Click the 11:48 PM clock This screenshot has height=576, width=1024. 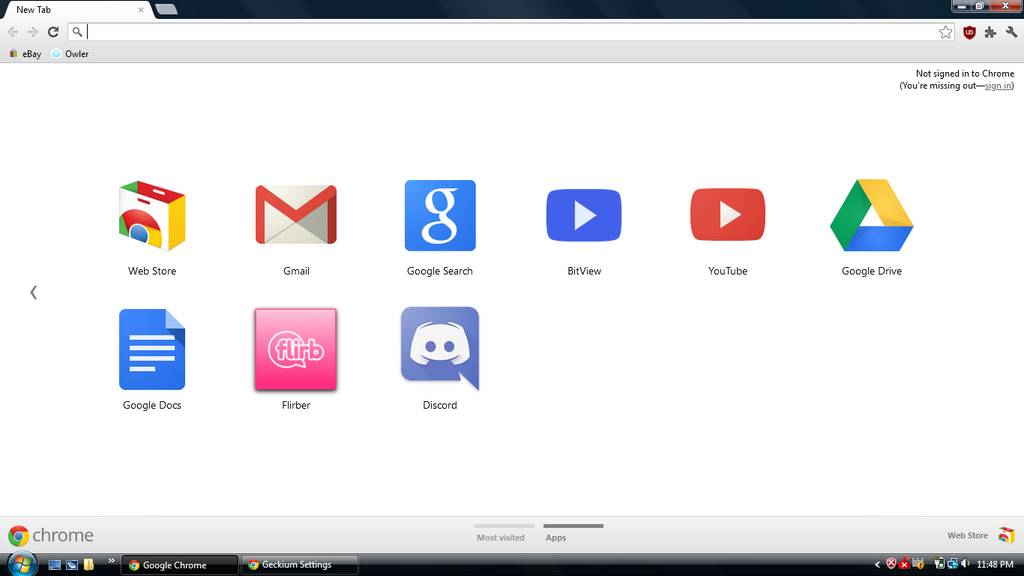995,564
